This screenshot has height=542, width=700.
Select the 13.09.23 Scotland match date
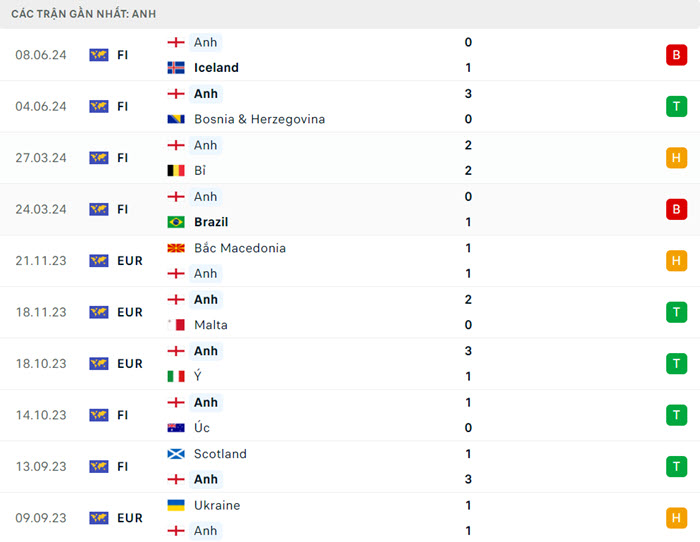41,467
